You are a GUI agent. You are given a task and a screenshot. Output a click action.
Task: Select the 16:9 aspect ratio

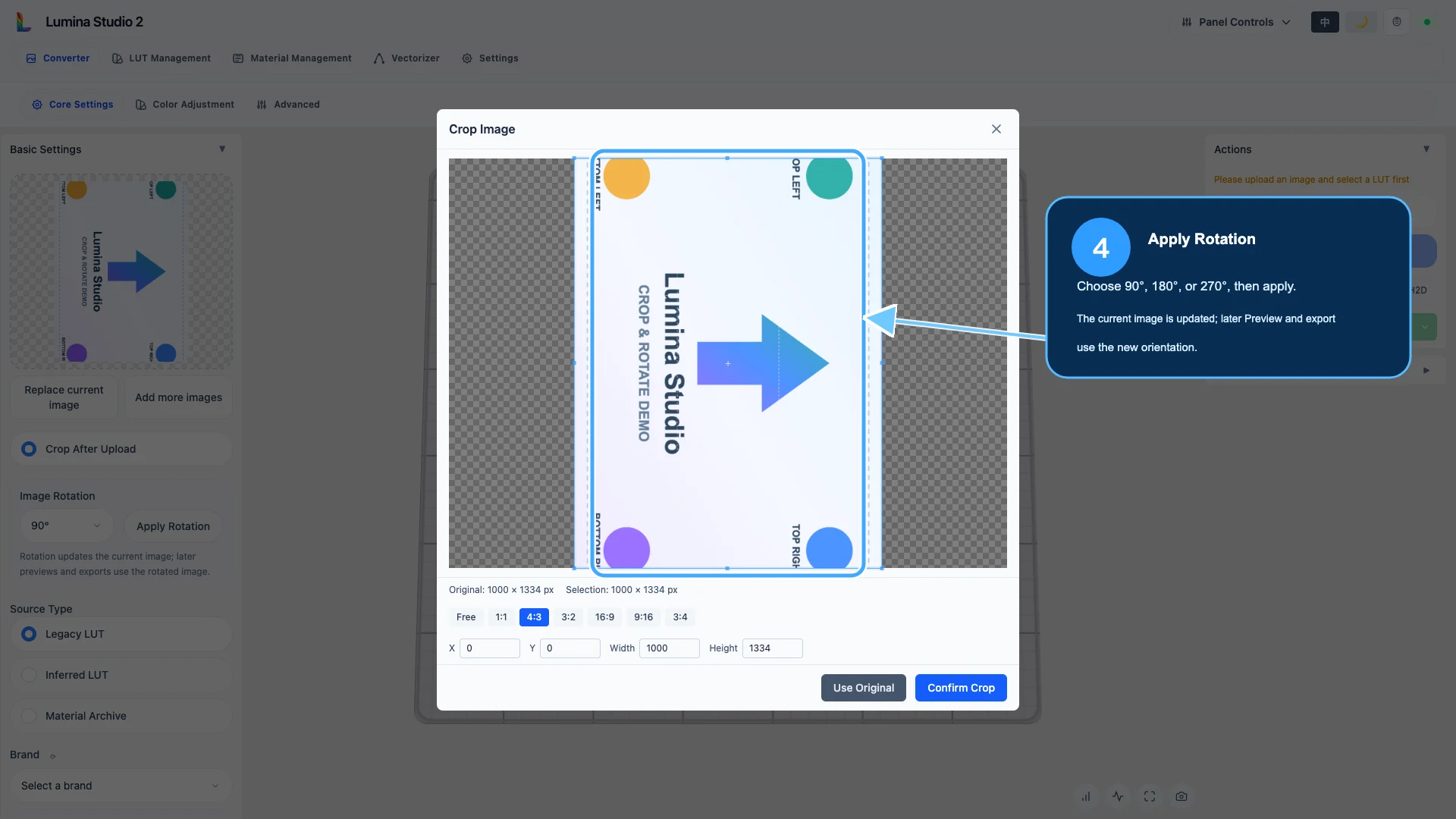tap(604, 617)
